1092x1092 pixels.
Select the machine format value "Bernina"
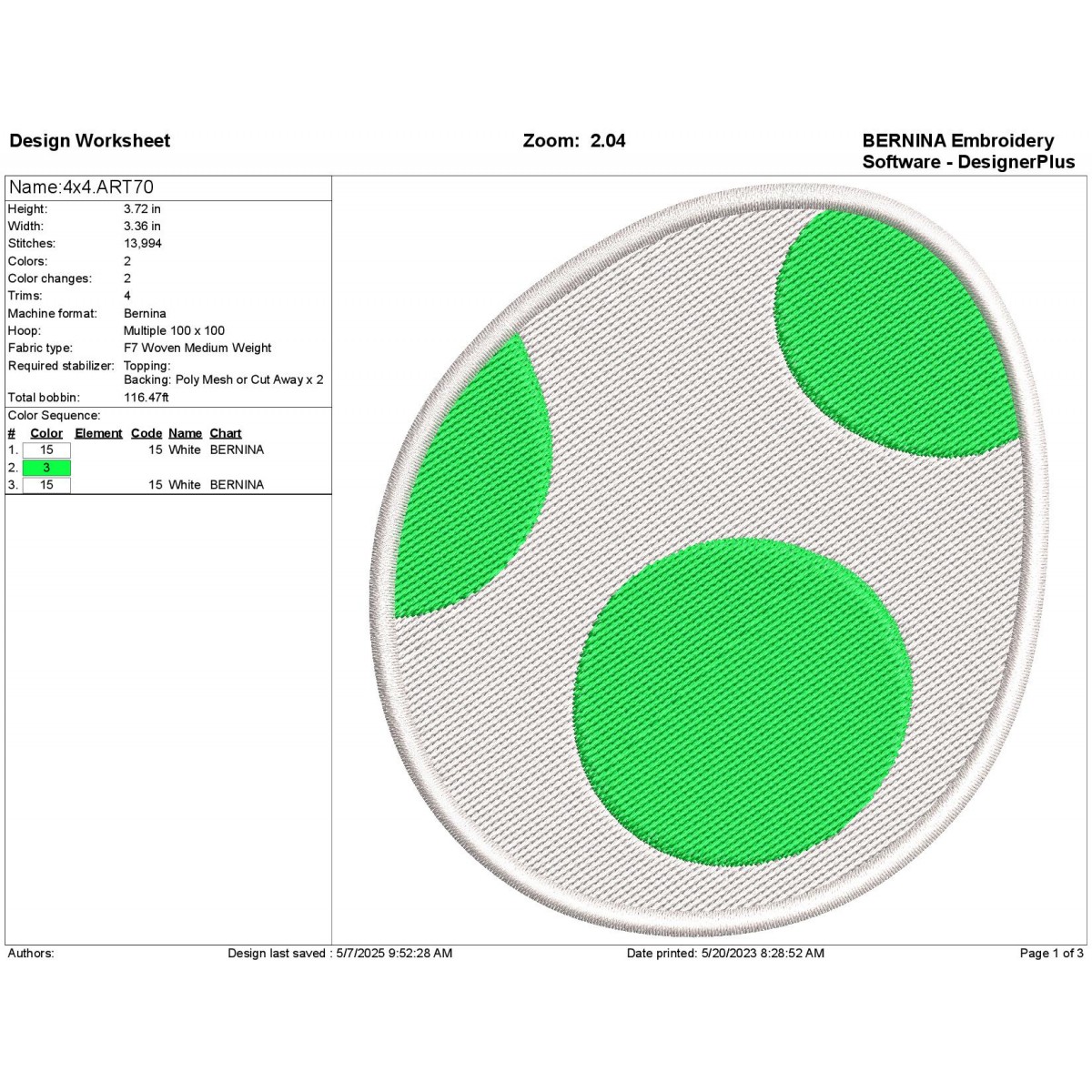pyautogui.click(x=145, y=314)
